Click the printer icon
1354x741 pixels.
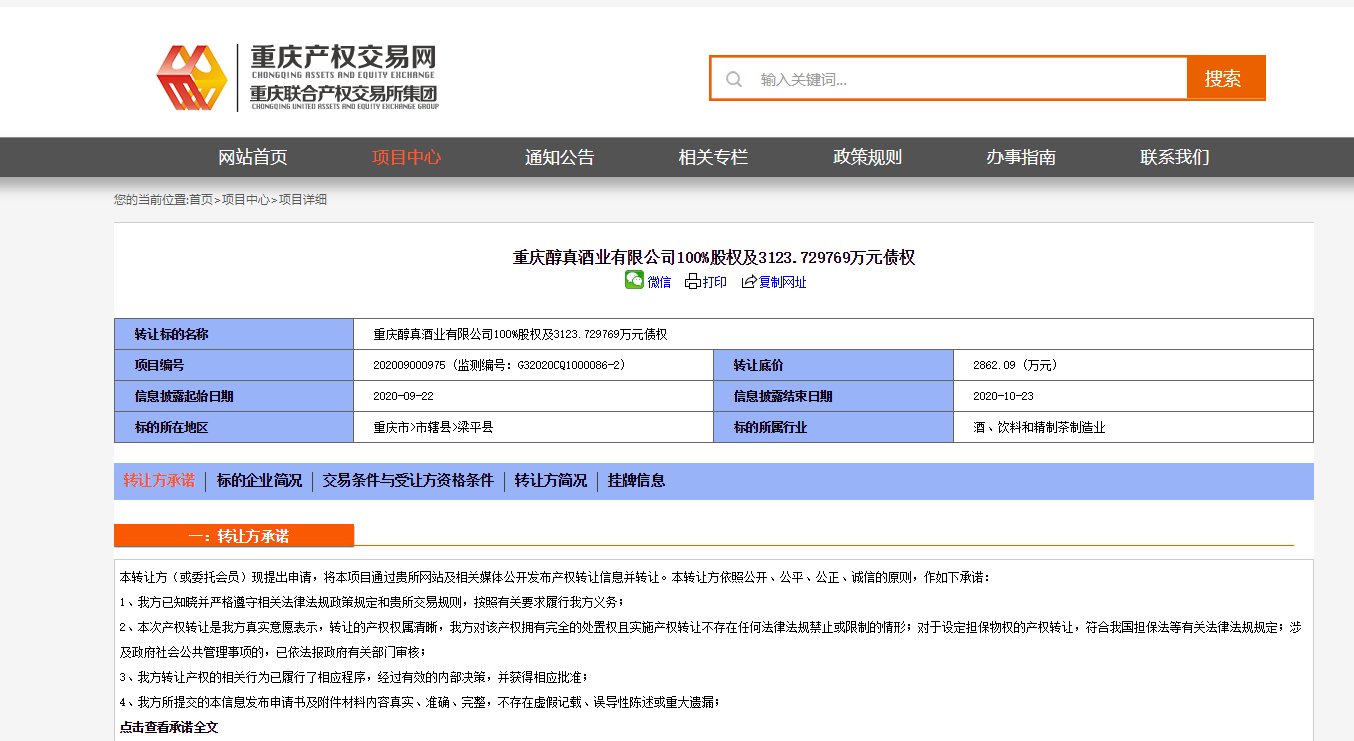(692, 282)
